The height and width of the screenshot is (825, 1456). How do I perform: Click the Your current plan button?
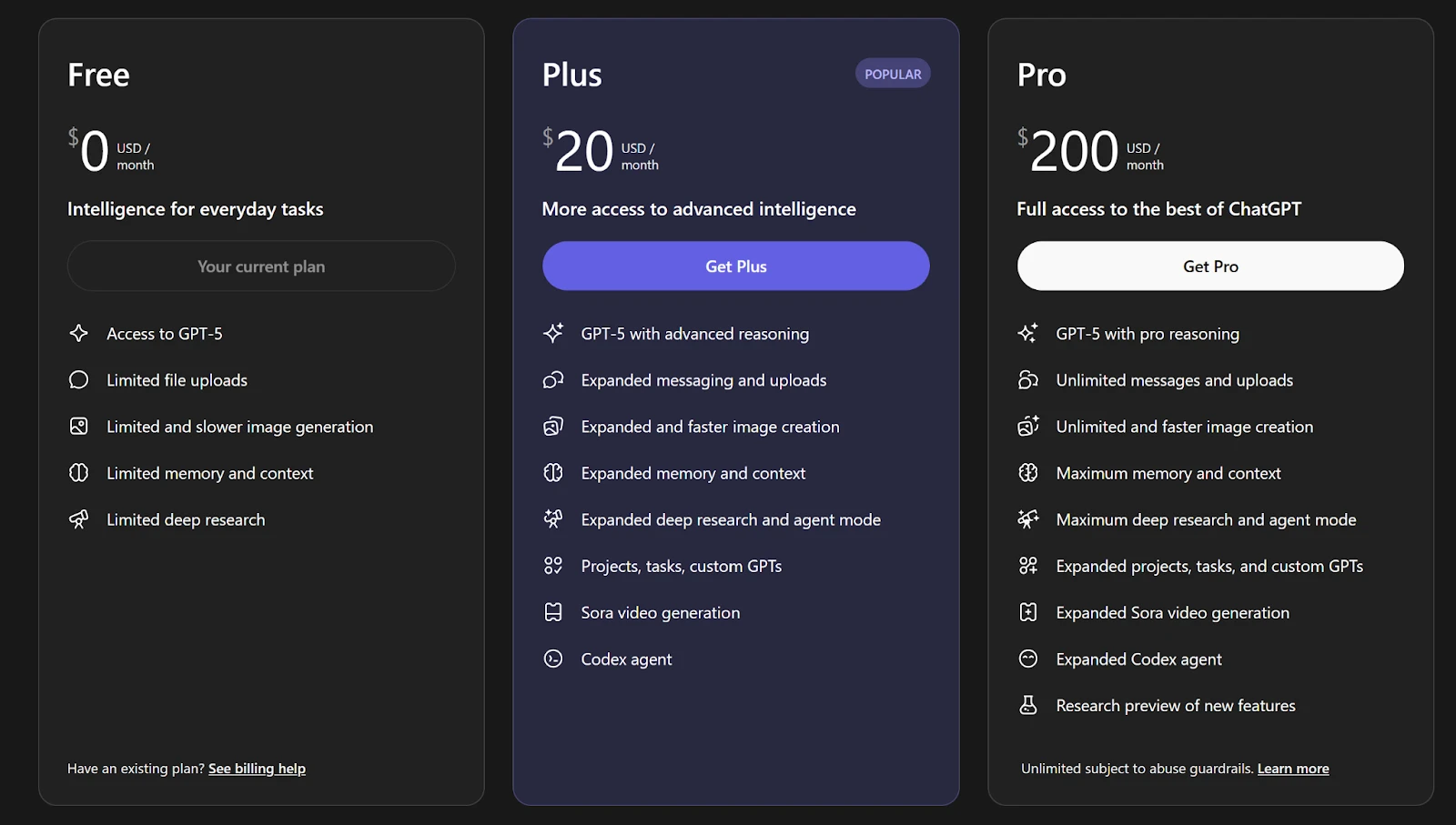point(261,267)
